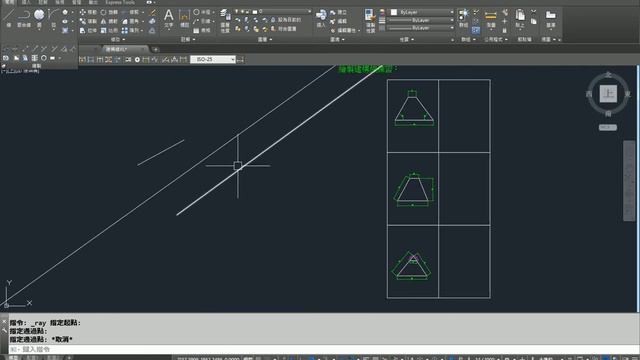This screenshot has width=640, height=360.
Task: Click the Top (上) face of ViewCube
Action: (608, 93)
